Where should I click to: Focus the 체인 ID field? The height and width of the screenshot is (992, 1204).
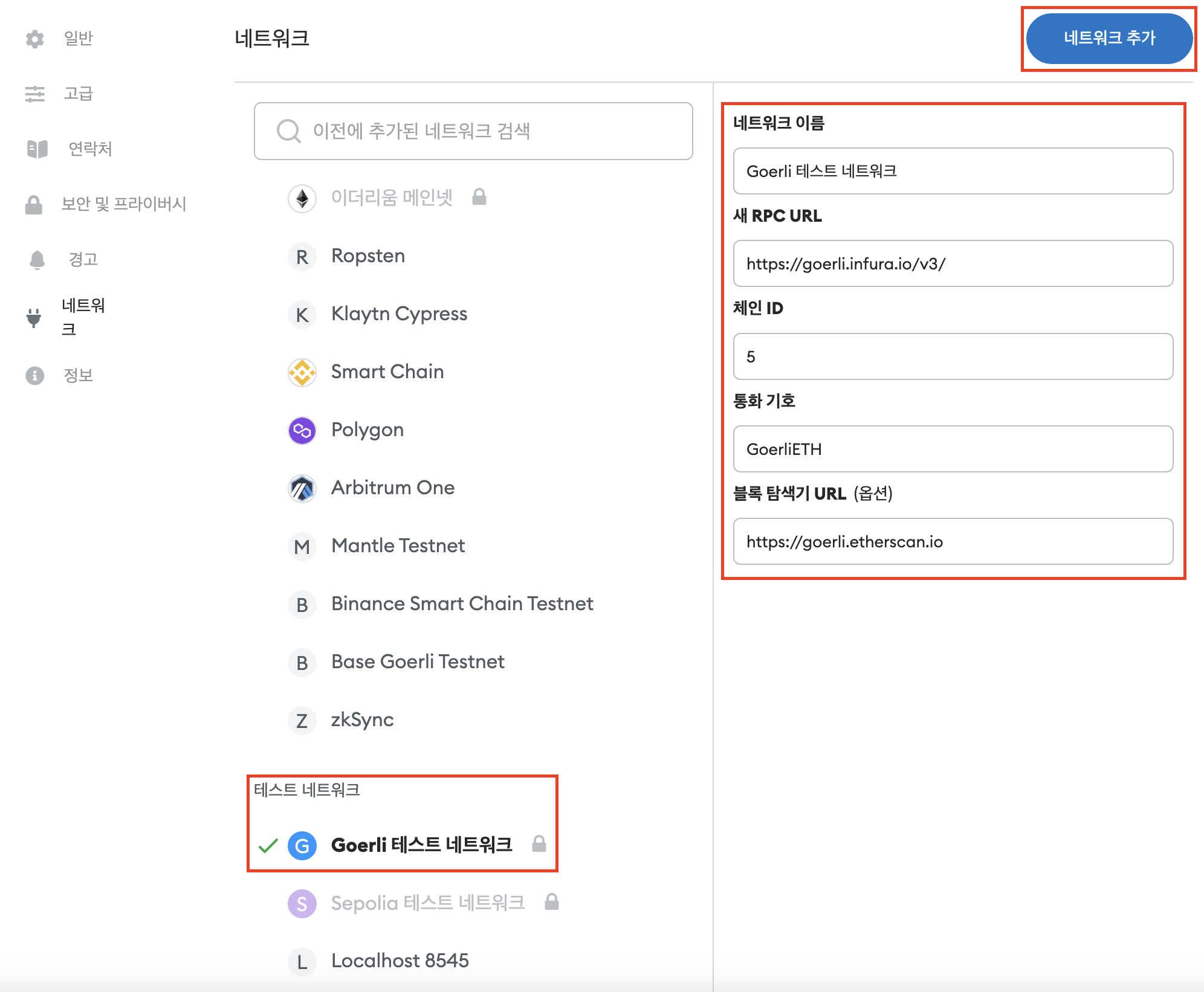pyautogui.click(x=953, y=356)
